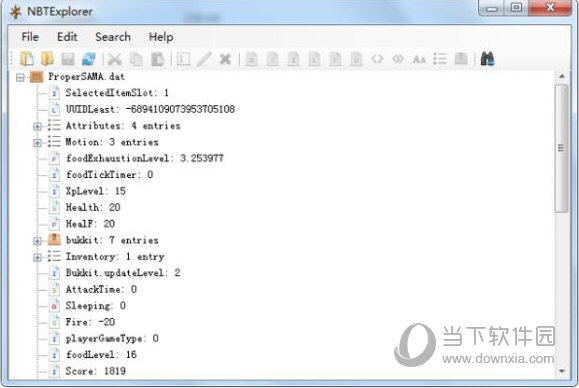Click the Add Compound Tag icon
This screenshot has width=579, height=388.
pyautogui.click(x=461, y=59)
